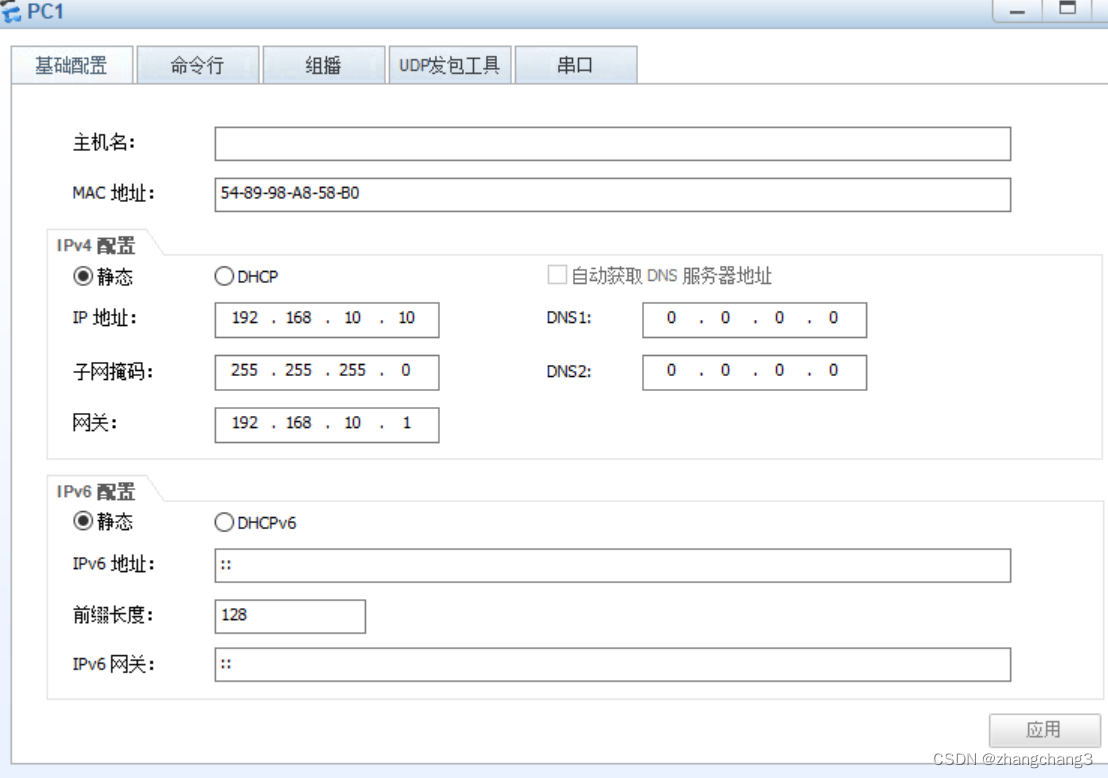Click the DNS2 address field
This screenshot has width=1108, height=778.
754,372
